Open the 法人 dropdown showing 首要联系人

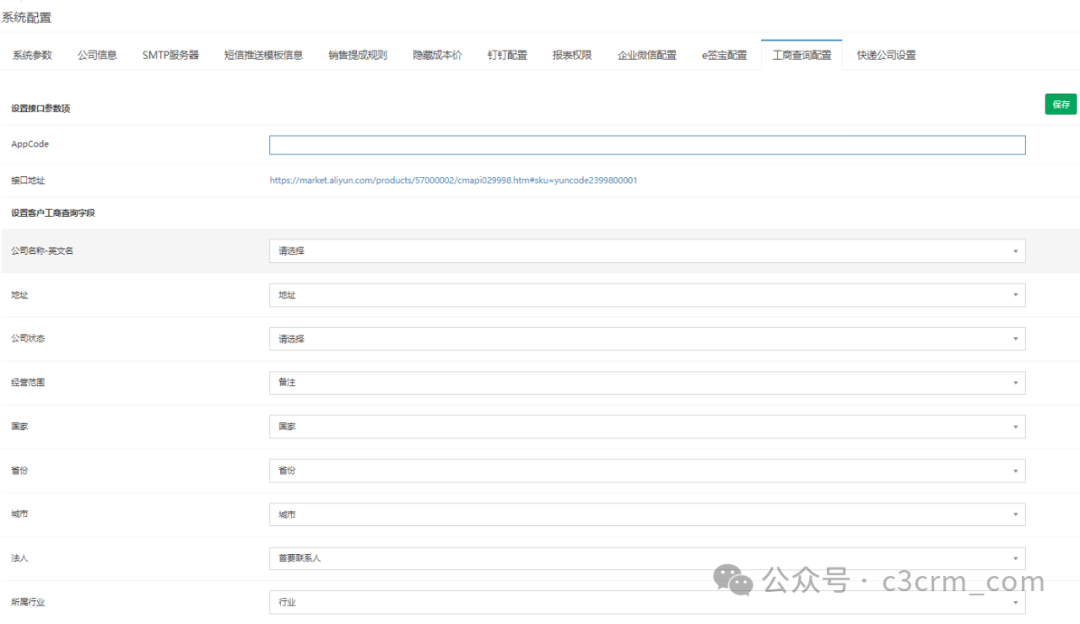click(x=647, y=558)
